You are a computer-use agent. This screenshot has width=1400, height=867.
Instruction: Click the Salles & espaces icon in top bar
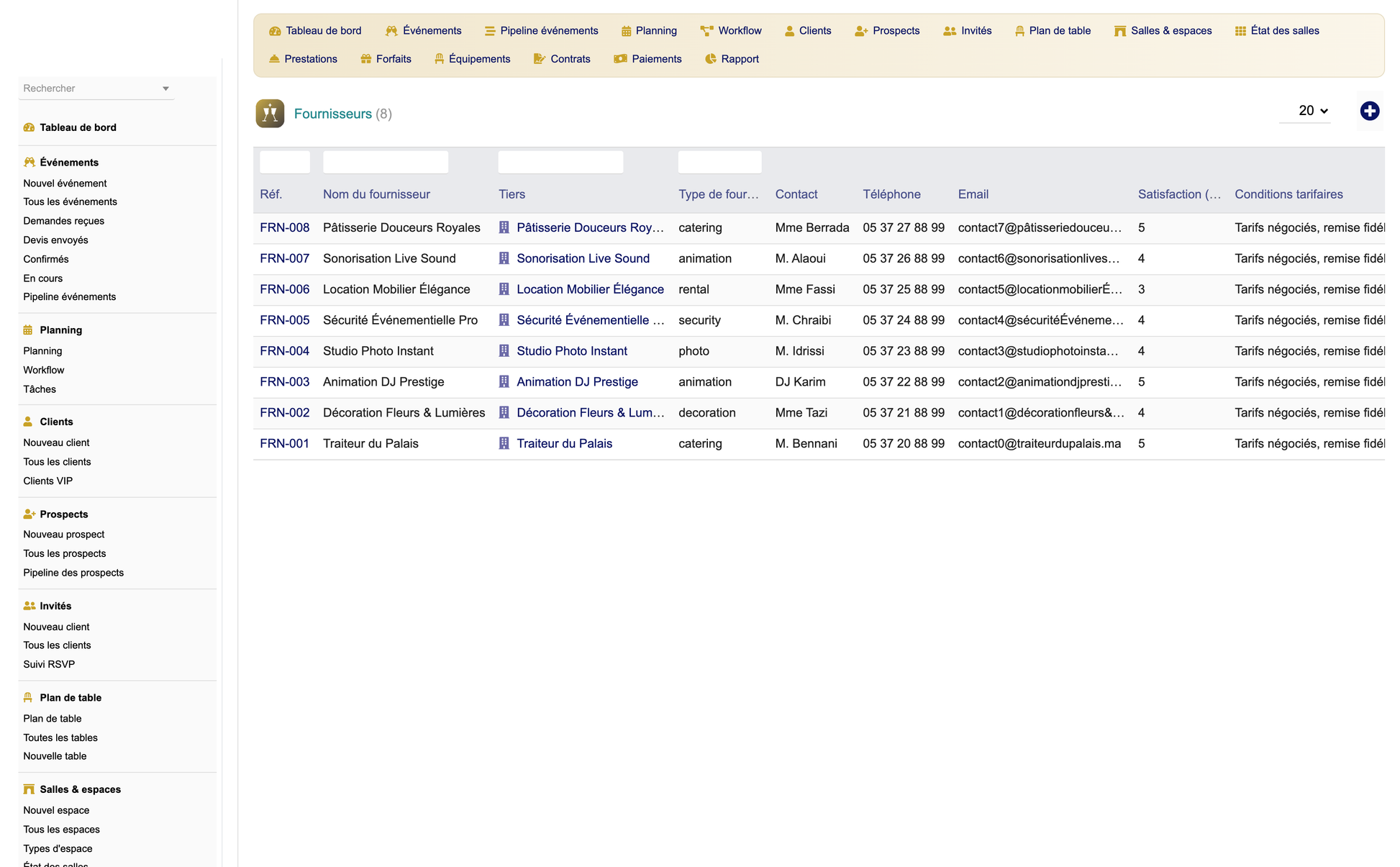1119,31
